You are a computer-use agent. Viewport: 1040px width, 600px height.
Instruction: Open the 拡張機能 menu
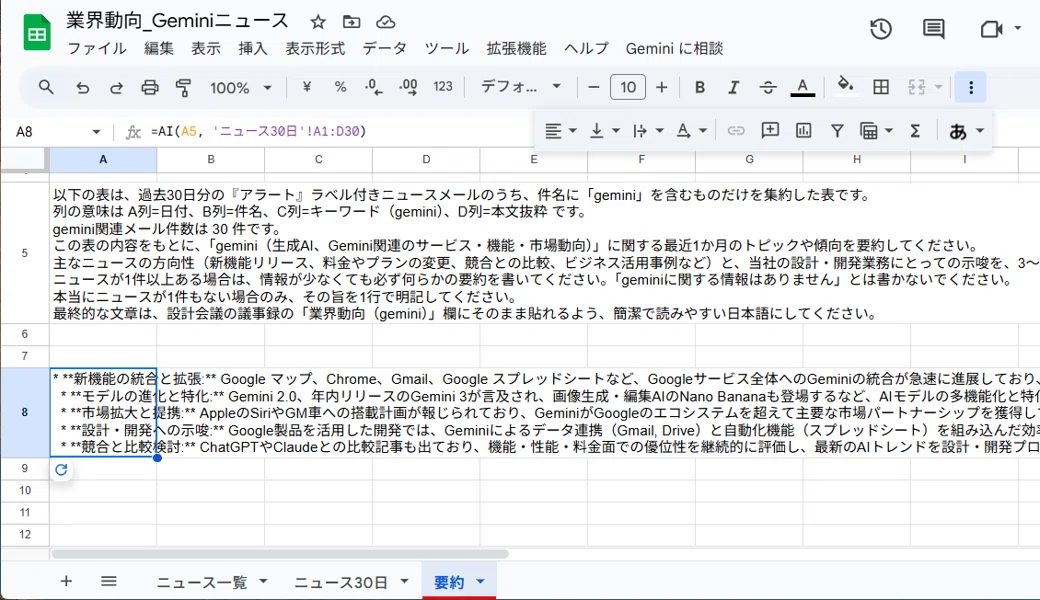click(517, 48)
